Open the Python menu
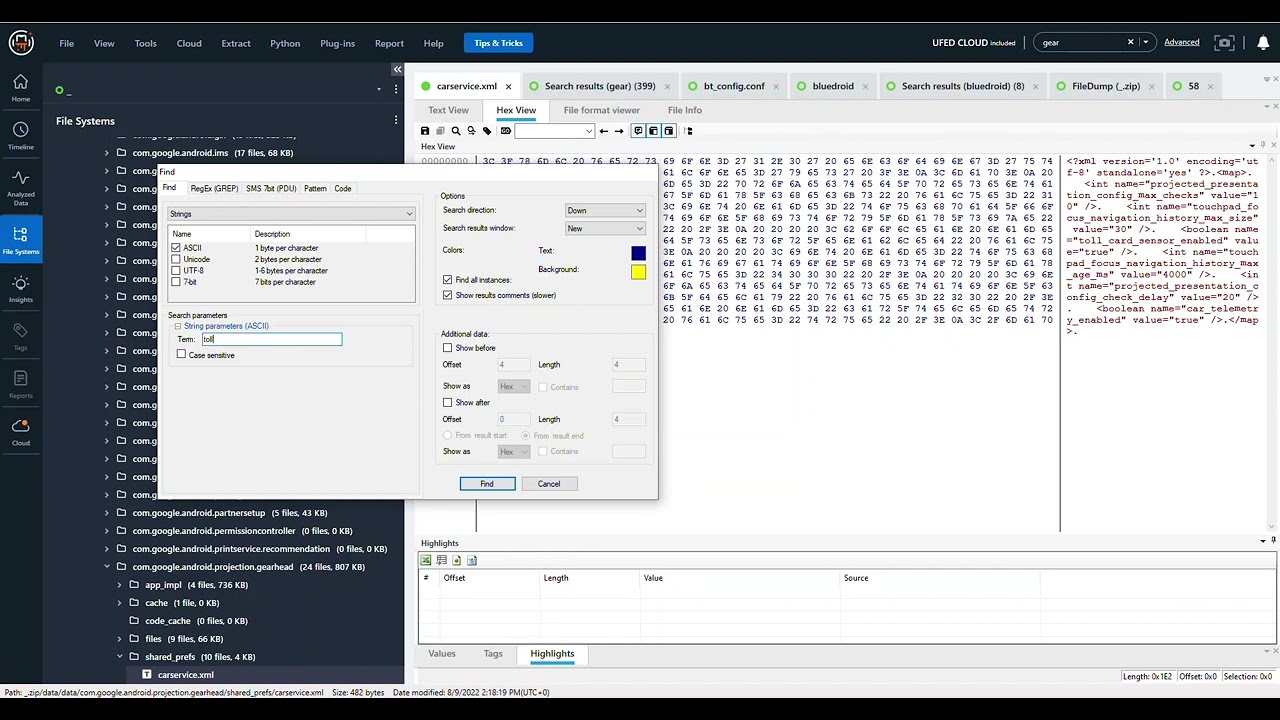The image size is (1280, 720). pos(285,43)
